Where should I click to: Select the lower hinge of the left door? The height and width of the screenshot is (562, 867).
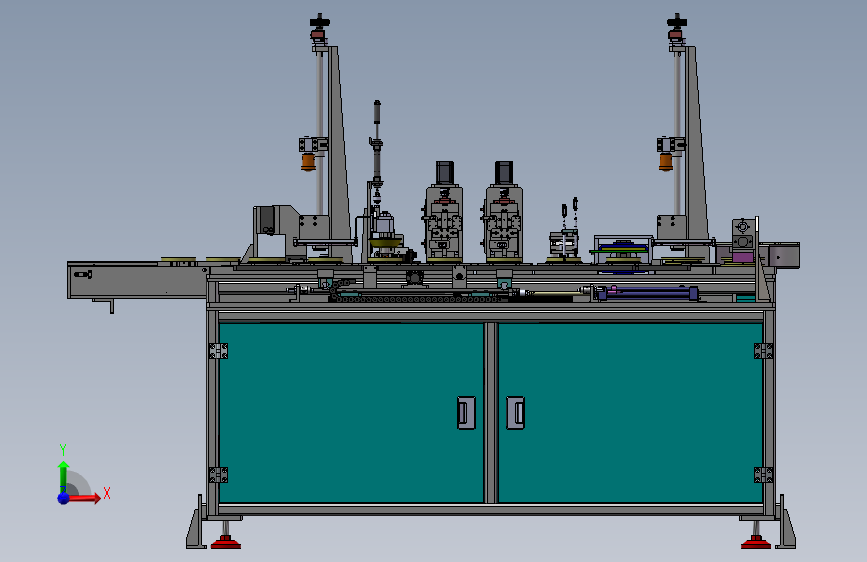[x=218, y=475]
